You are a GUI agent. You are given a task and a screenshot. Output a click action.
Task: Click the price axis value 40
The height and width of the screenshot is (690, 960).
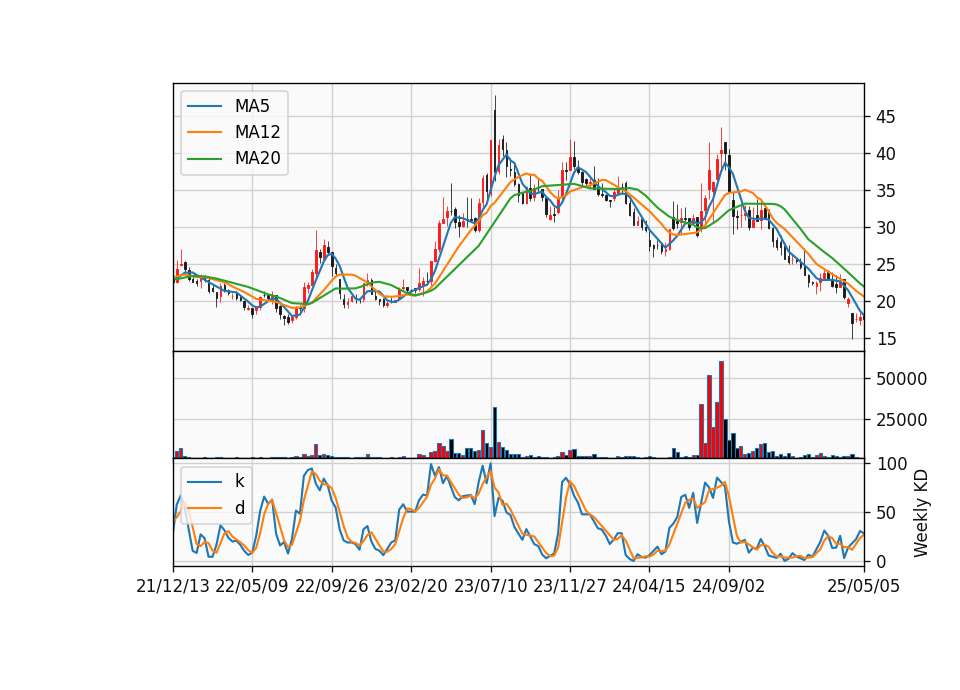(x=886, y=154)
